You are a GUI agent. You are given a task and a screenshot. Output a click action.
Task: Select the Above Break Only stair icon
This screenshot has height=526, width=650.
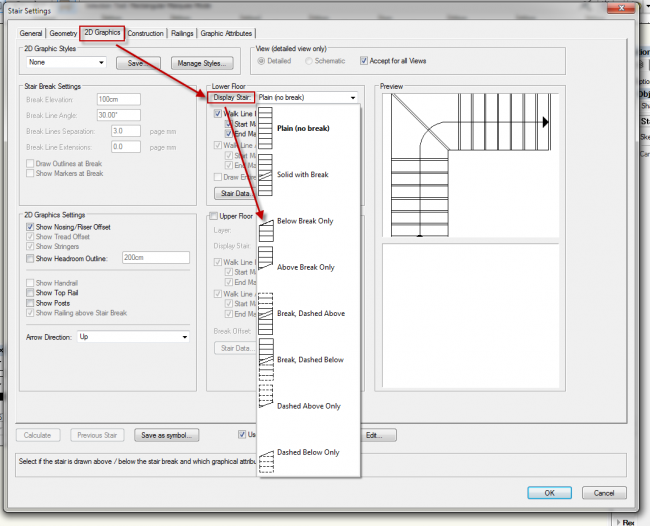coord(266,267)
